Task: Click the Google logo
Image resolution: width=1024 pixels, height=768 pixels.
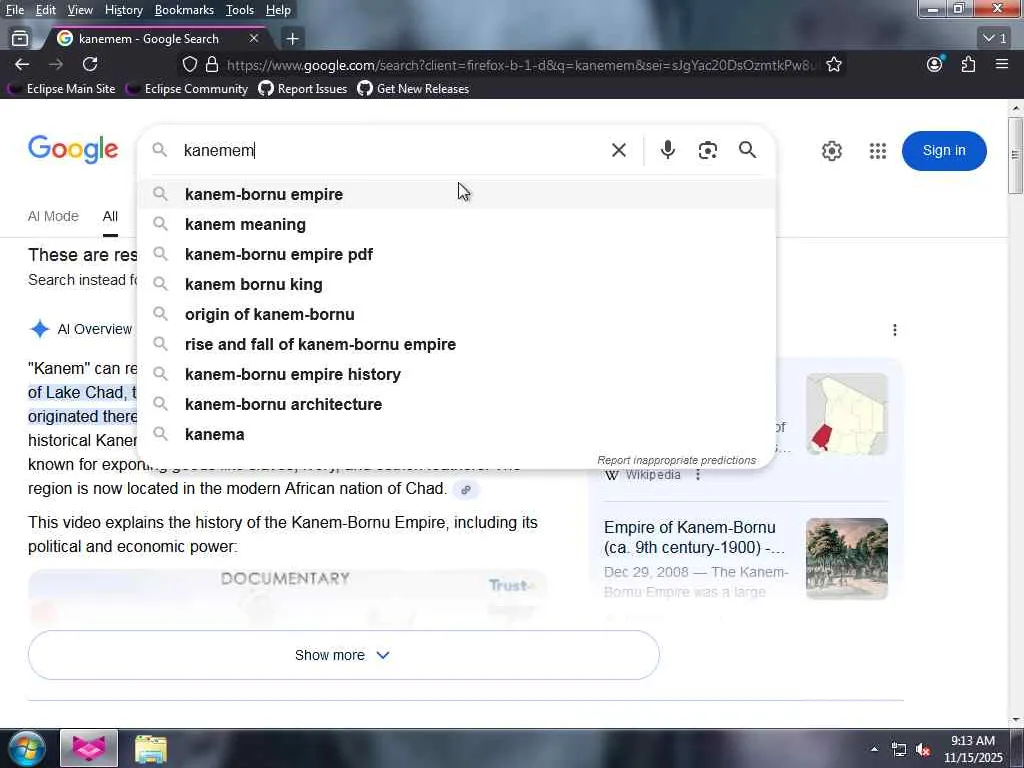Action: click(73, 150)
